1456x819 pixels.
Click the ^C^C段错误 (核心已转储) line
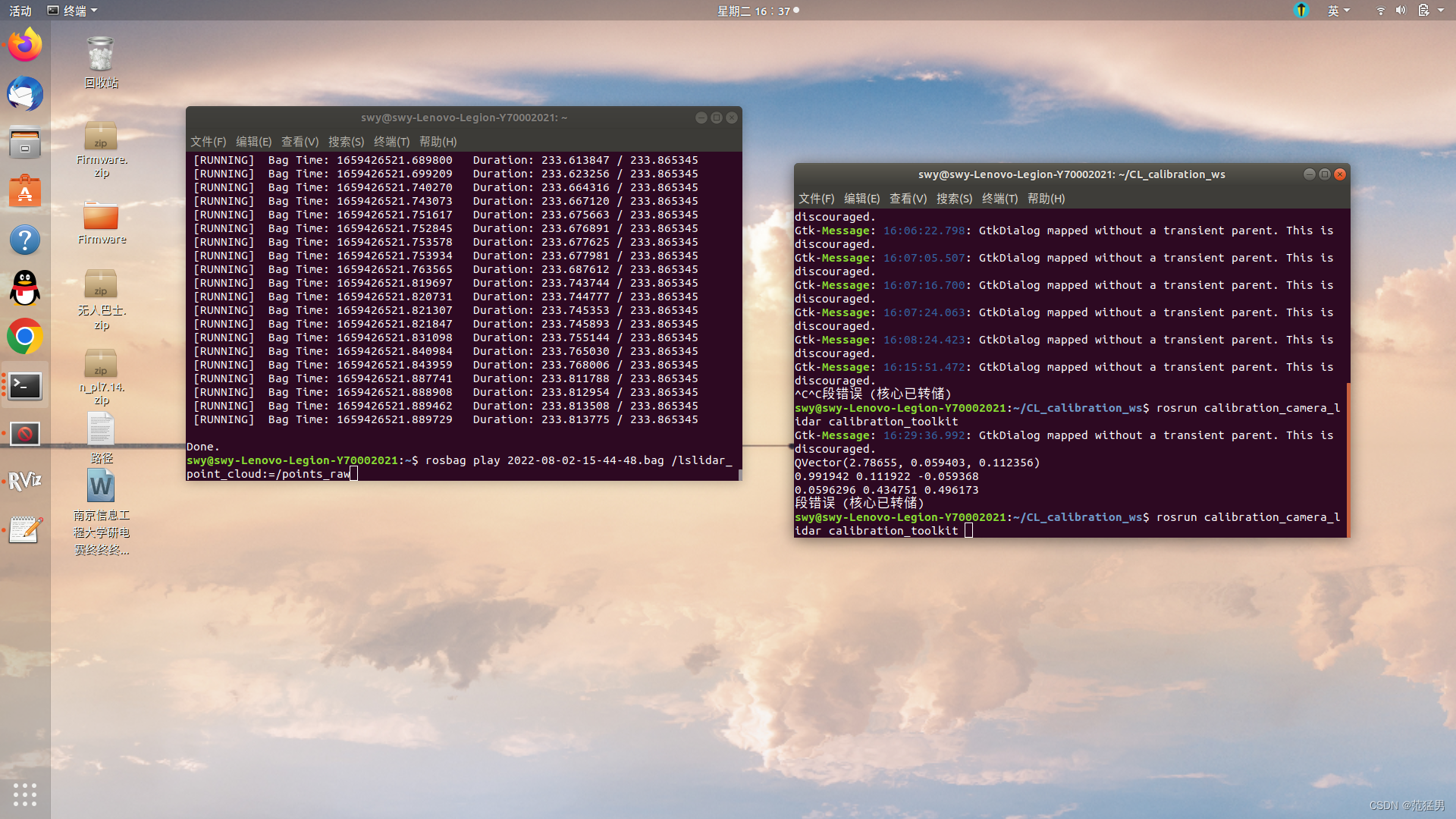(873, 394)
